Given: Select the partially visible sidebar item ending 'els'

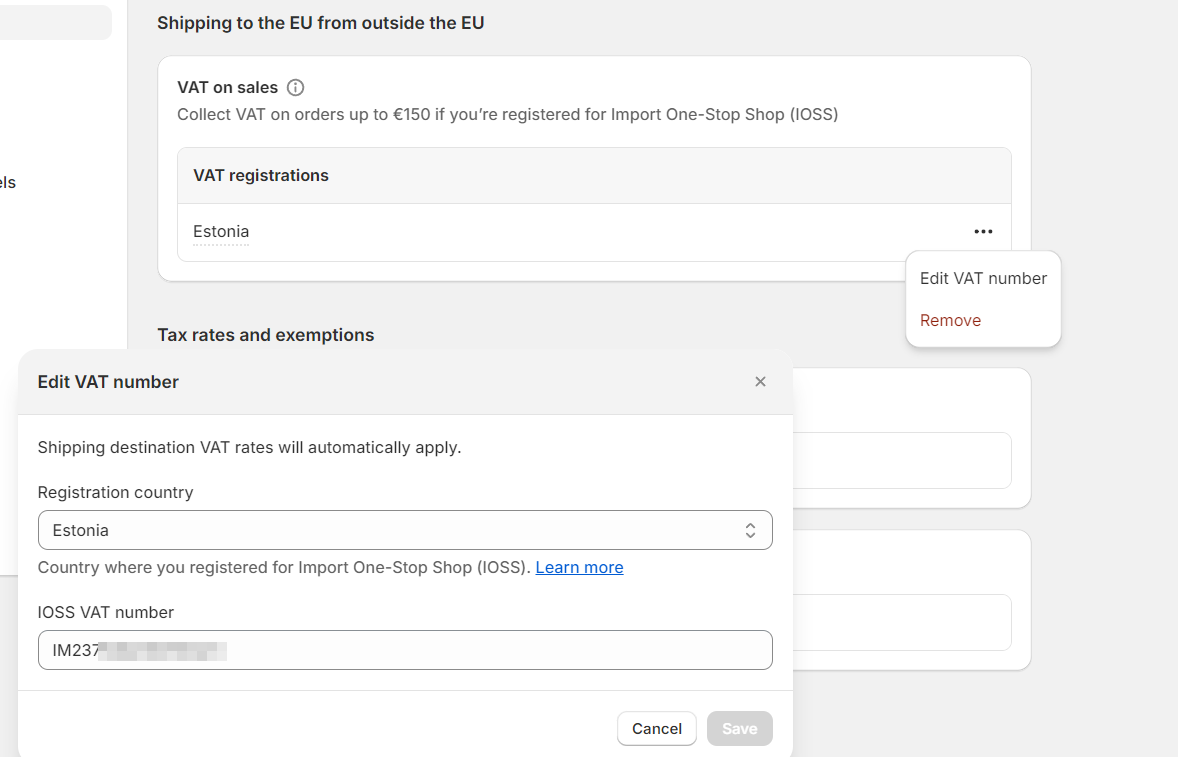Looking at the screenshot, I should coord(8,183).
